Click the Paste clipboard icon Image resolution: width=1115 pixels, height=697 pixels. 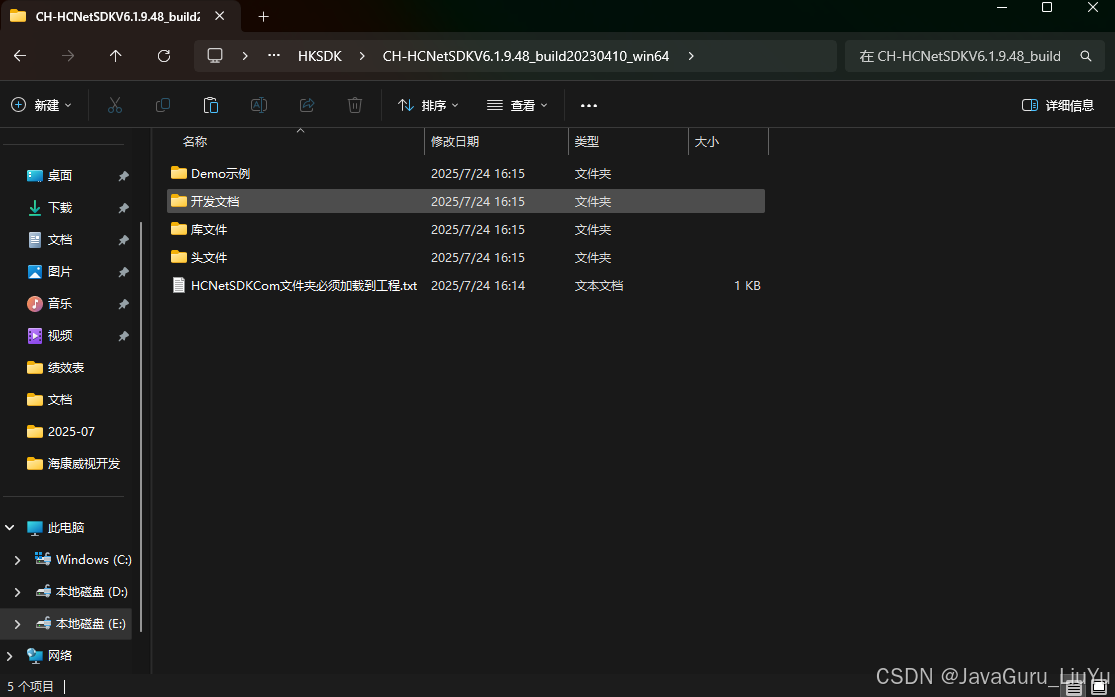[x=210, y=105]
